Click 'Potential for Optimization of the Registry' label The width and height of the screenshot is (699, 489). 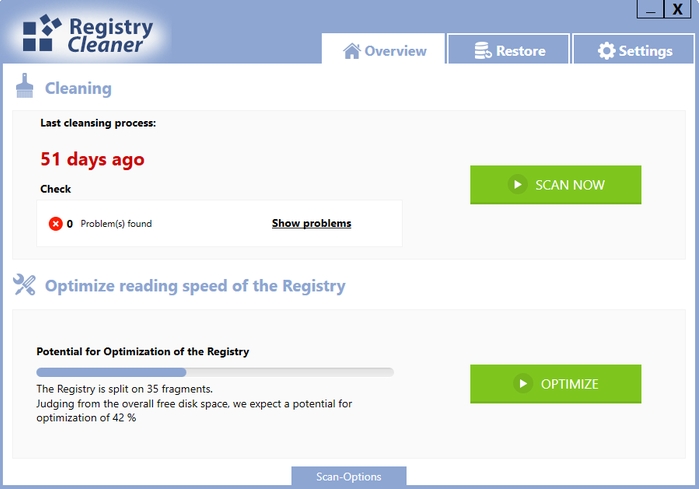[x=143, y=352]
